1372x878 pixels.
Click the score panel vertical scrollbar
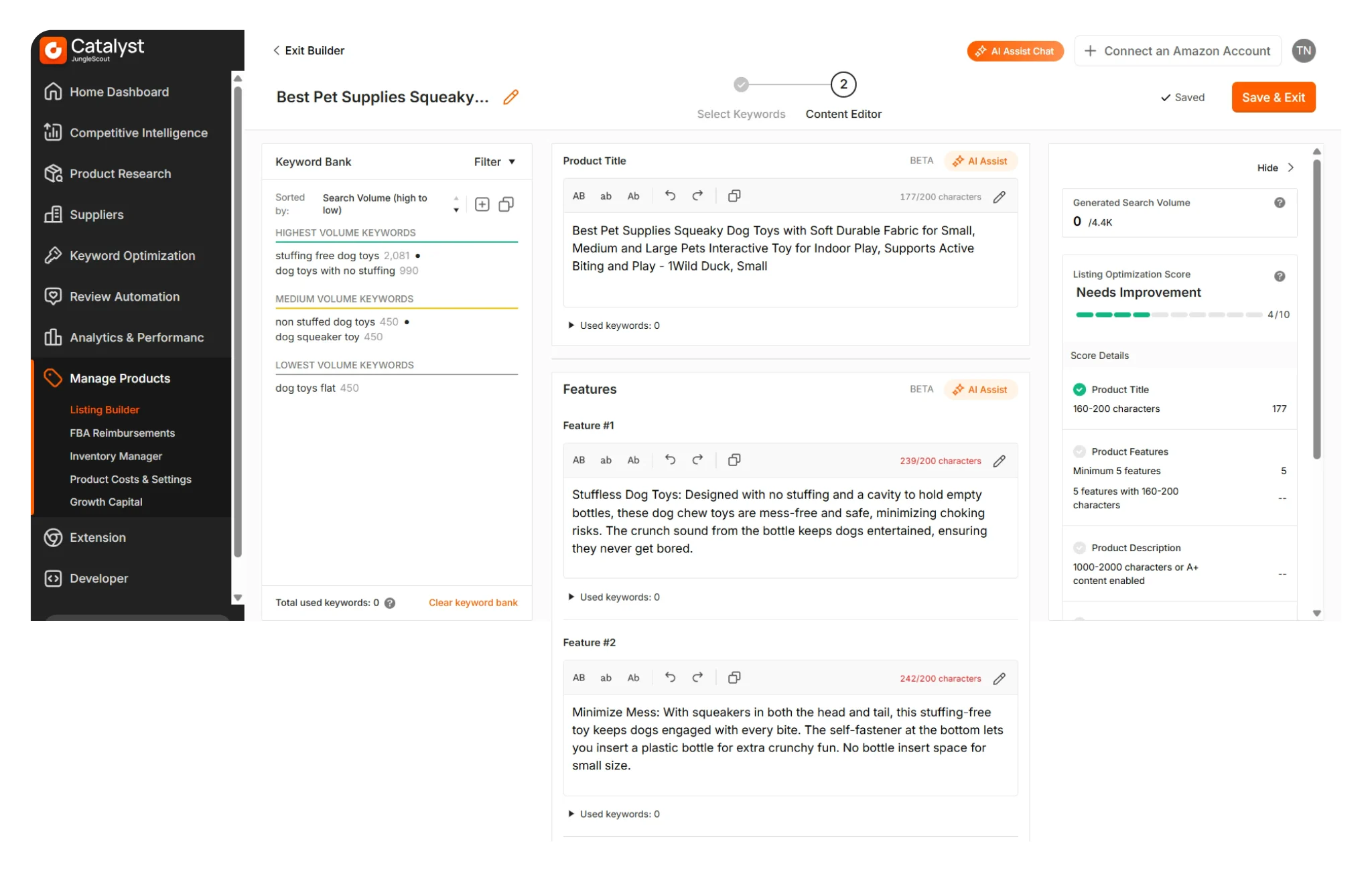[x=1316, y=308]
